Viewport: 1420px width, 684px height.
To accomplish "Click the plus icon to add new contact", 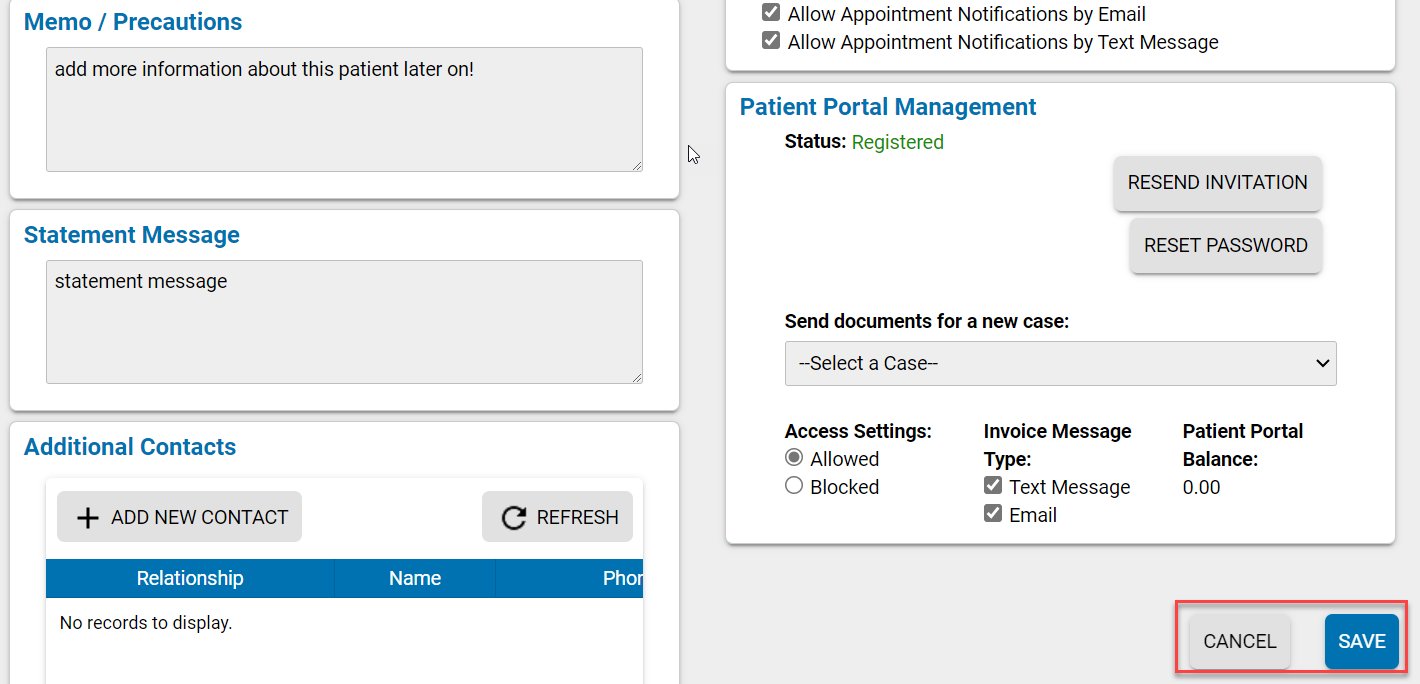I will (88, 517).
